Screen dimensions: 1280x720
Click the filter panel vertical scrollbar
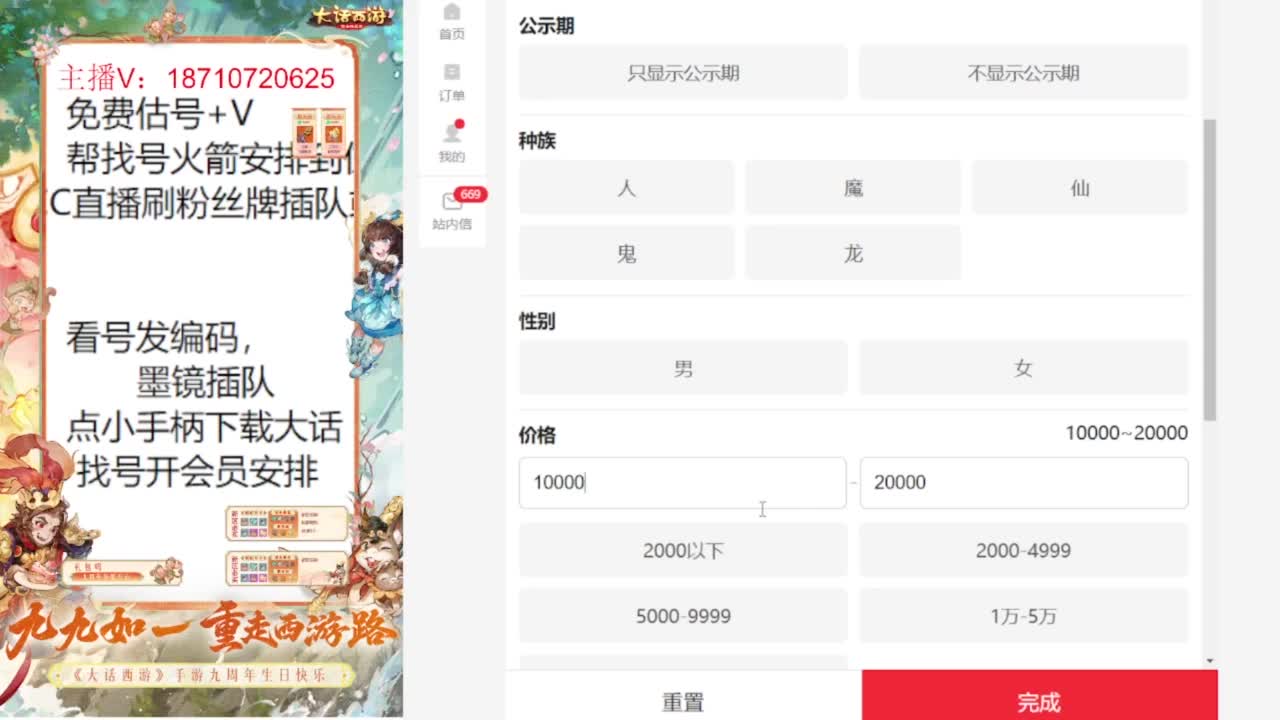click(1209, 270)
